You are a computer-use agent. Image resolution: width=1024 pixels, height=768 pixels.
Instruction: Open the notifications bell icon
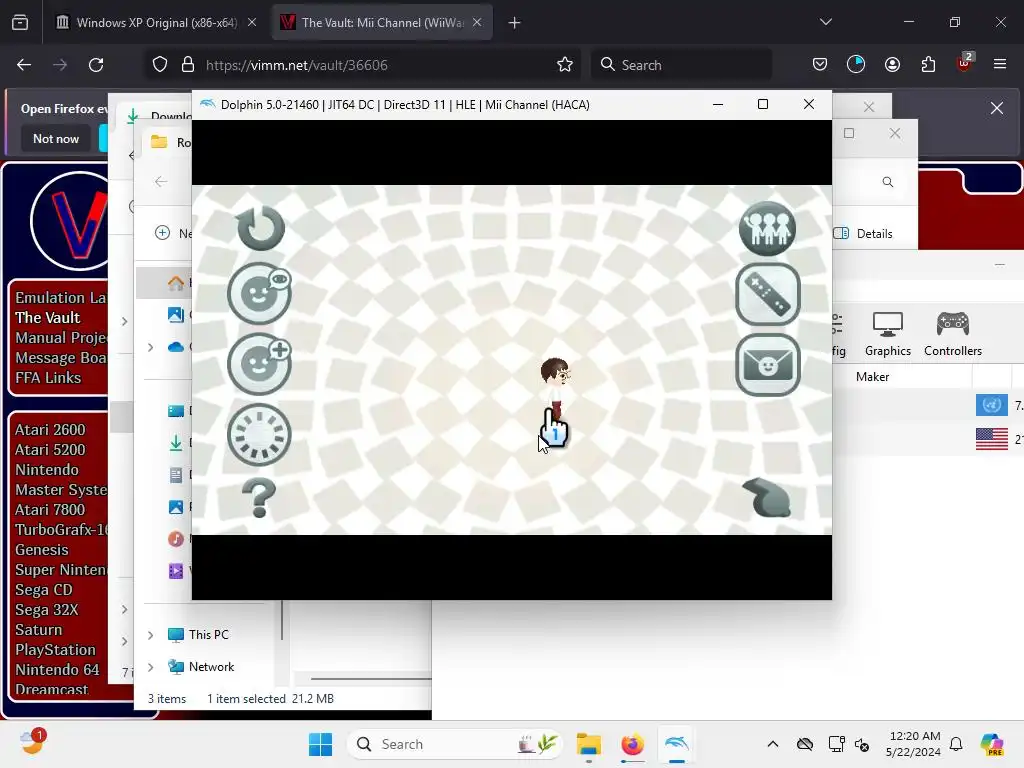tap(956, 744)
